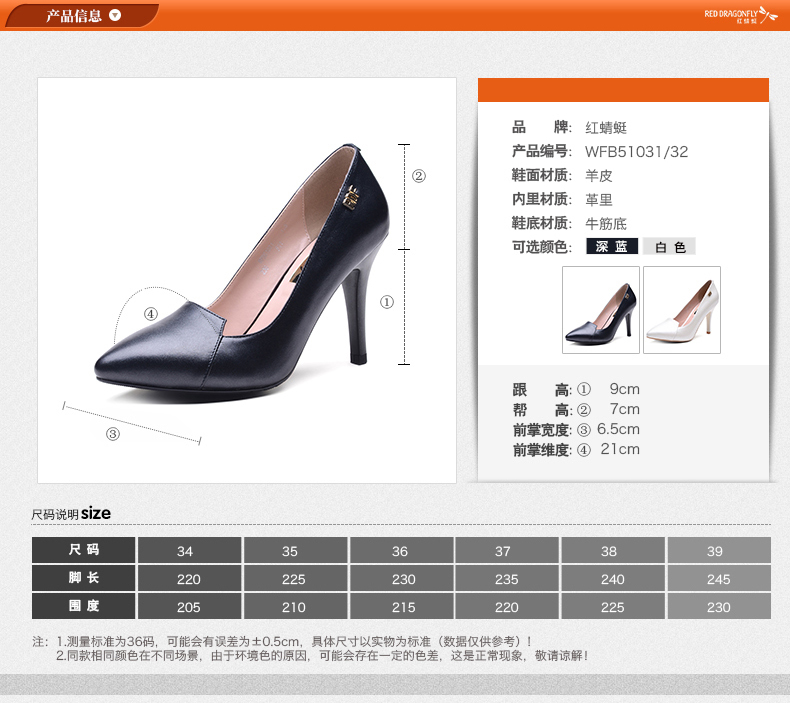
Task: Click the circled 4 girth marker
Action: [151, 314]
